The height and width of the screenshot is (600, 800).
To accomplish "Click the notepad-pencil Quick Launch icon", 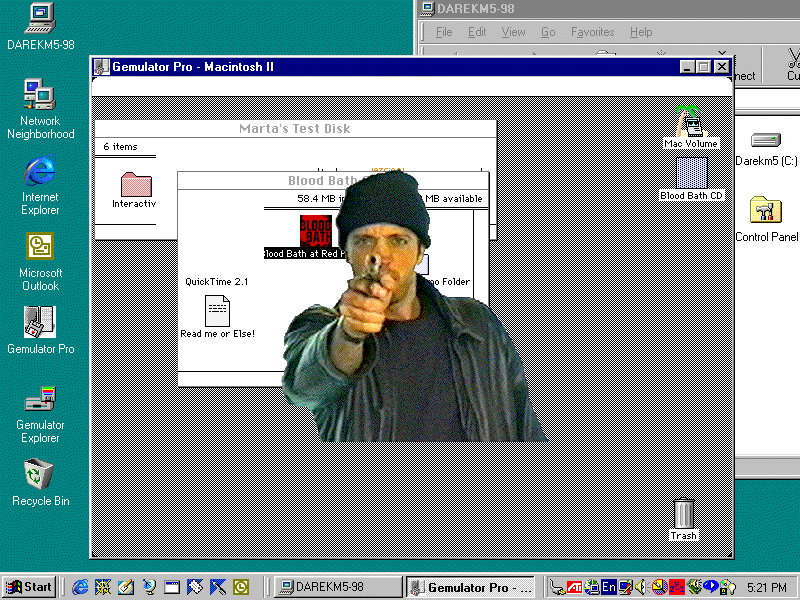I will coord(126,587).
